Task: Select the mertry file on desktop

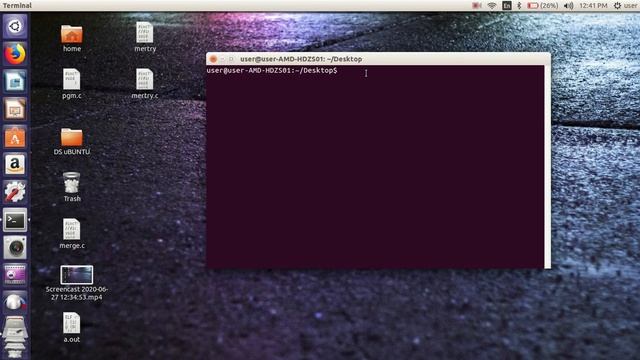Action: tap(145, 37)
